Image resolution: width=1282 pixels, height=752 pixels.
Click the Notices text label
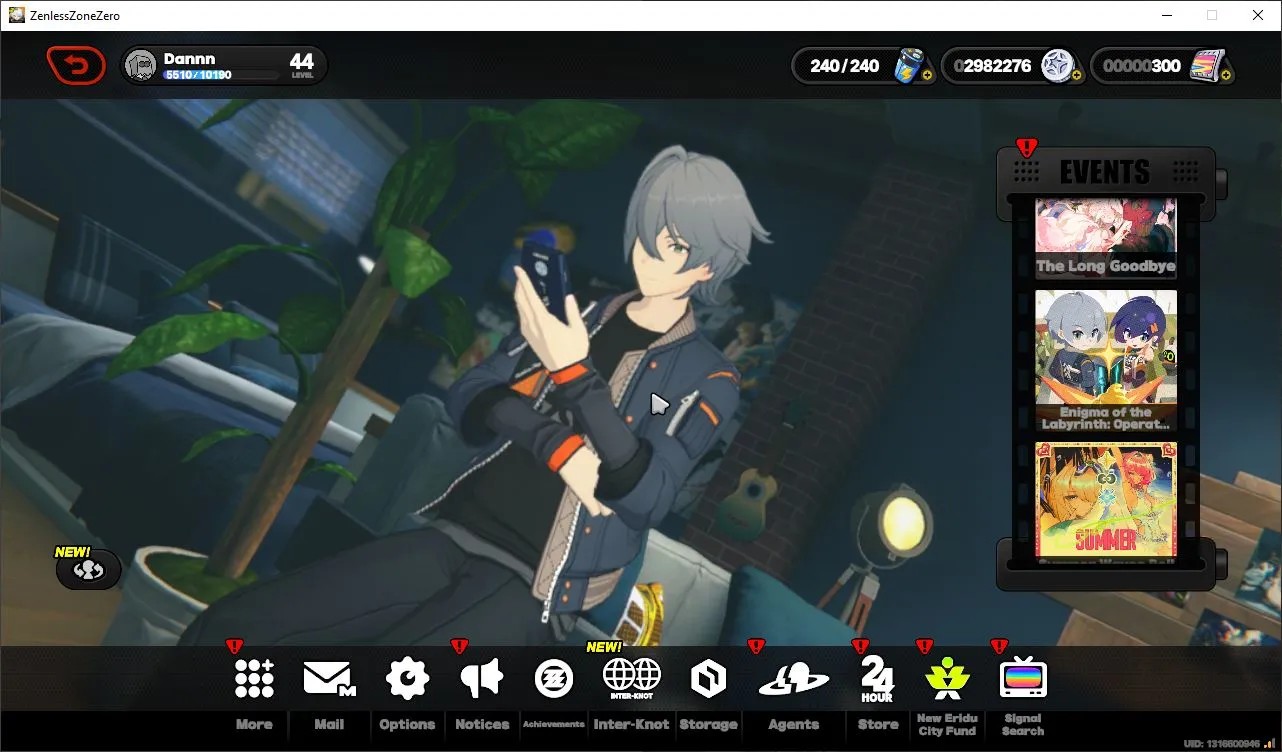point(482,724)
